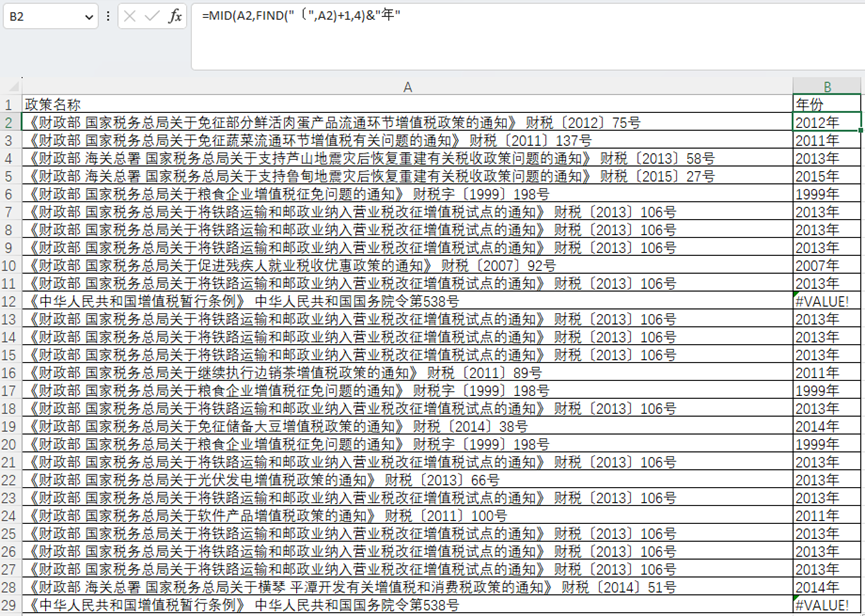Cancel formula entry with the X icon
865x616 pixels.
130,16
